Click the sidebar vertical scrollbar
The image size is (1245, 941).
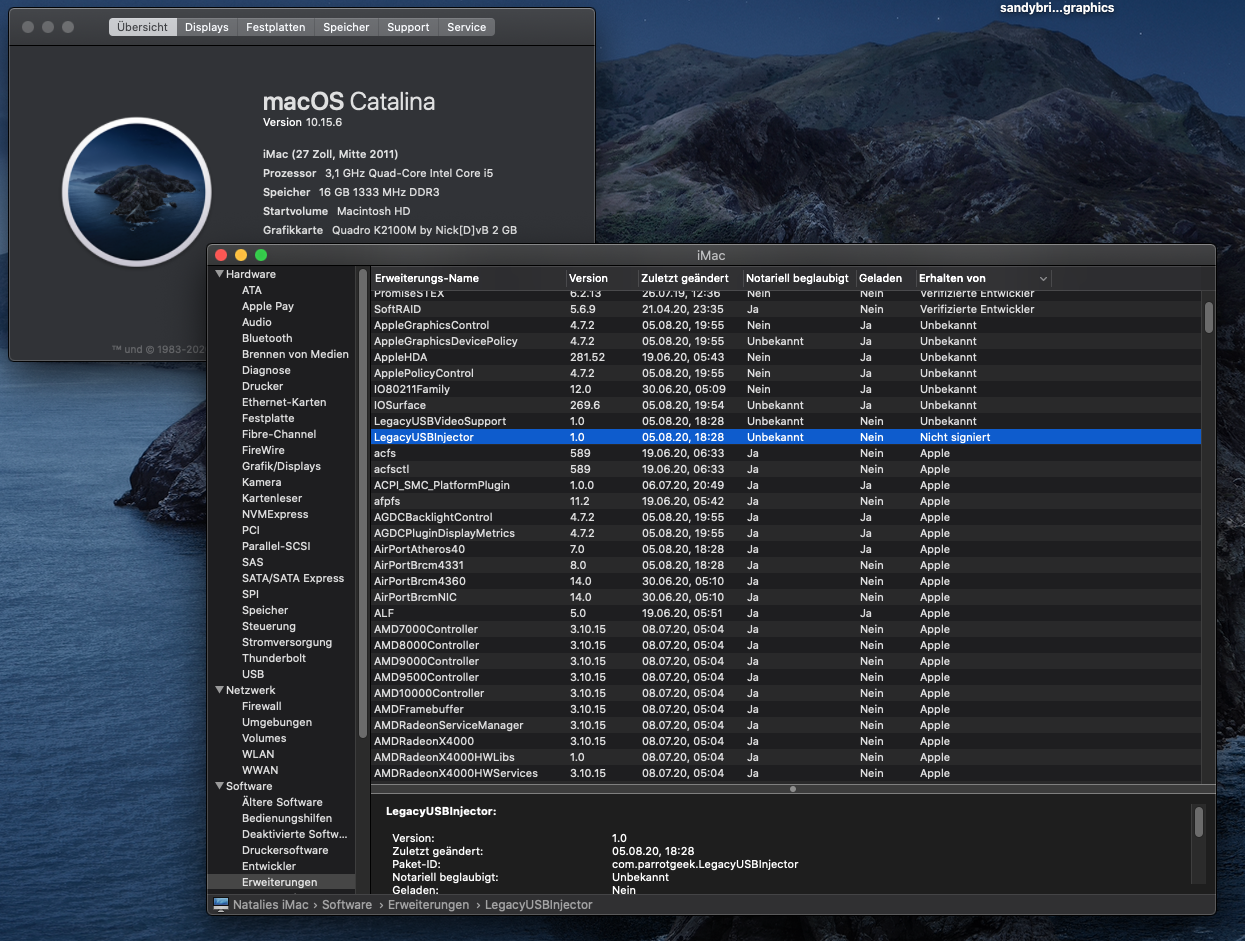pyautogui.click(x=363, y=503)
